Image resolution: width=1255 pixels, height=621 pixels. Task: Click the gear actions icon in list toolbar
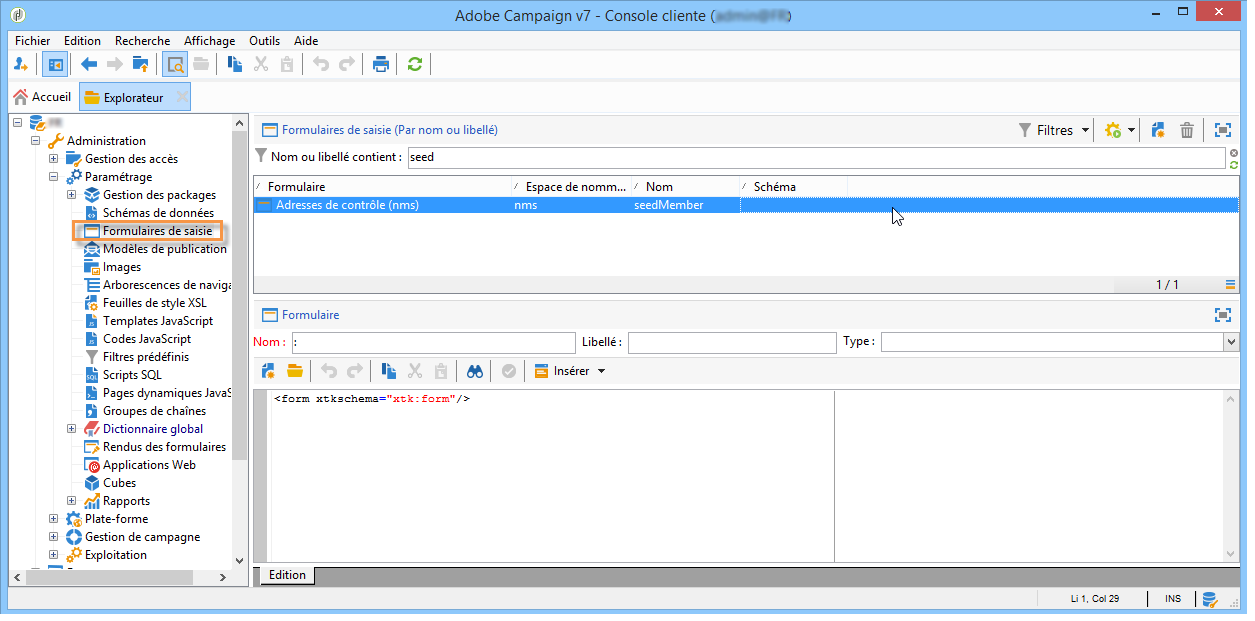[x=1113, y=130]
